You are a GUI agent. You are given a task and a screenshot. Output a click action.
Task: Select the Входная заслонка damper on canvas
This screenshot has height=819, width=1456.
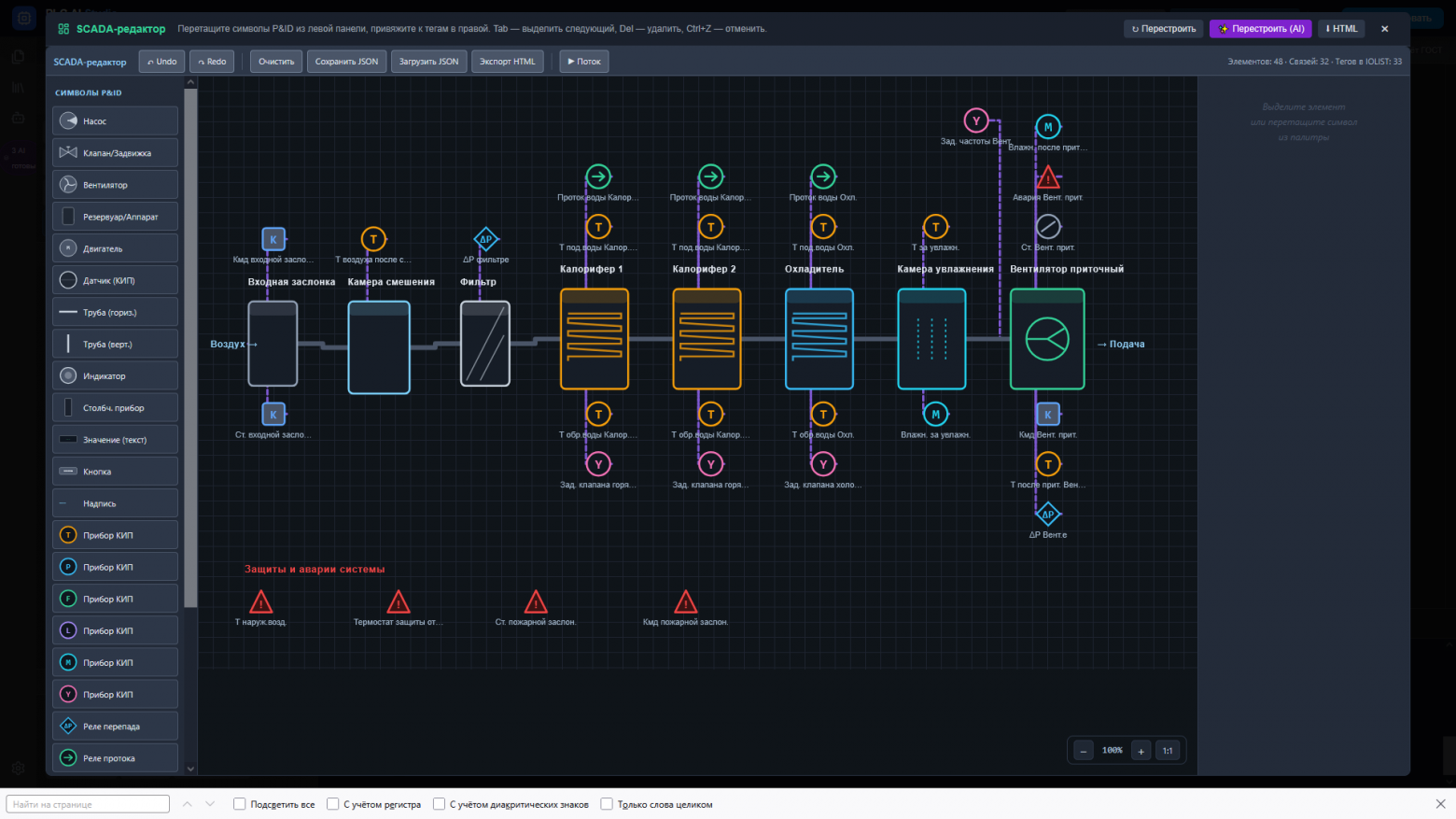[273, 344]
